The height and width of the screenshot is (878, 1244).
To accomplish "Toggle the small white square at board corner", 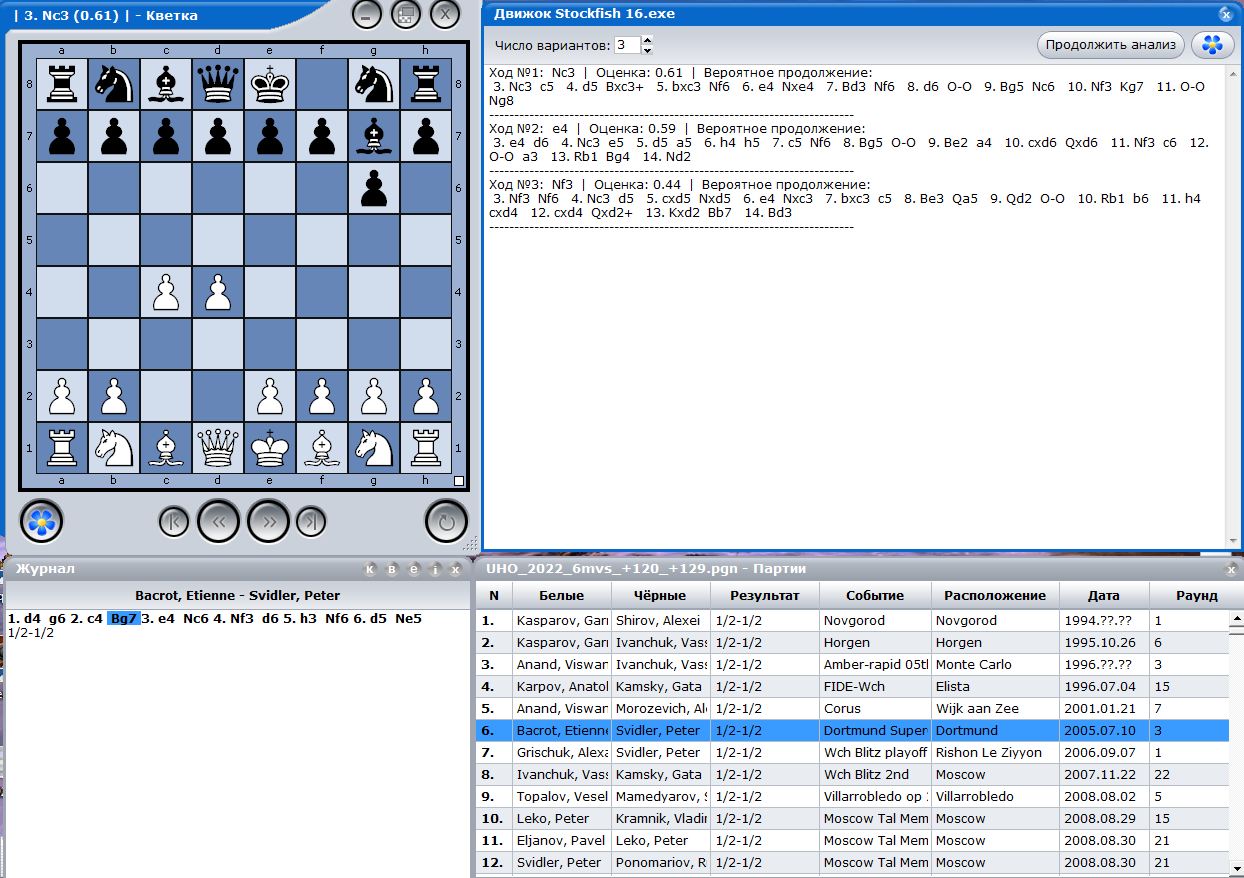I will tap(459, 481).
